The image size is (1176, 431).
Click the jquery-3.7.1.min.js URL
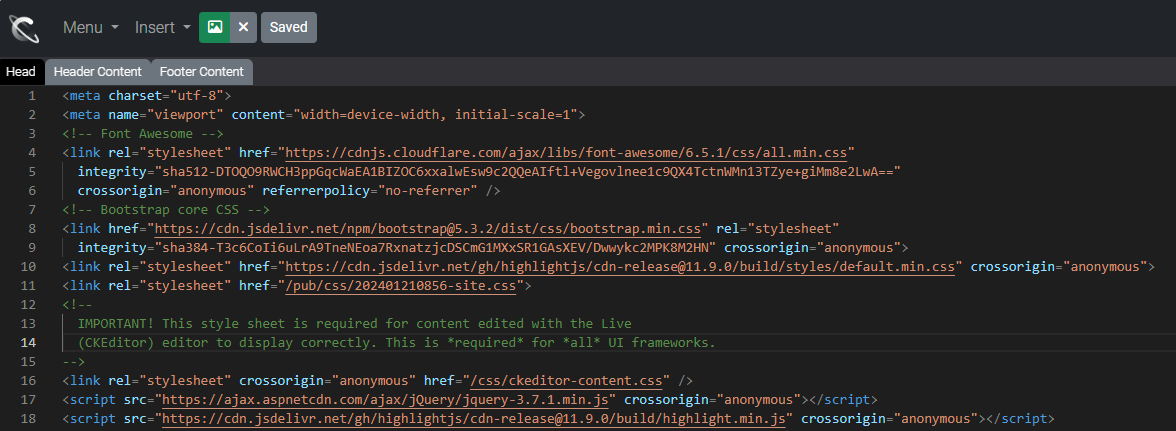[388, 400]
